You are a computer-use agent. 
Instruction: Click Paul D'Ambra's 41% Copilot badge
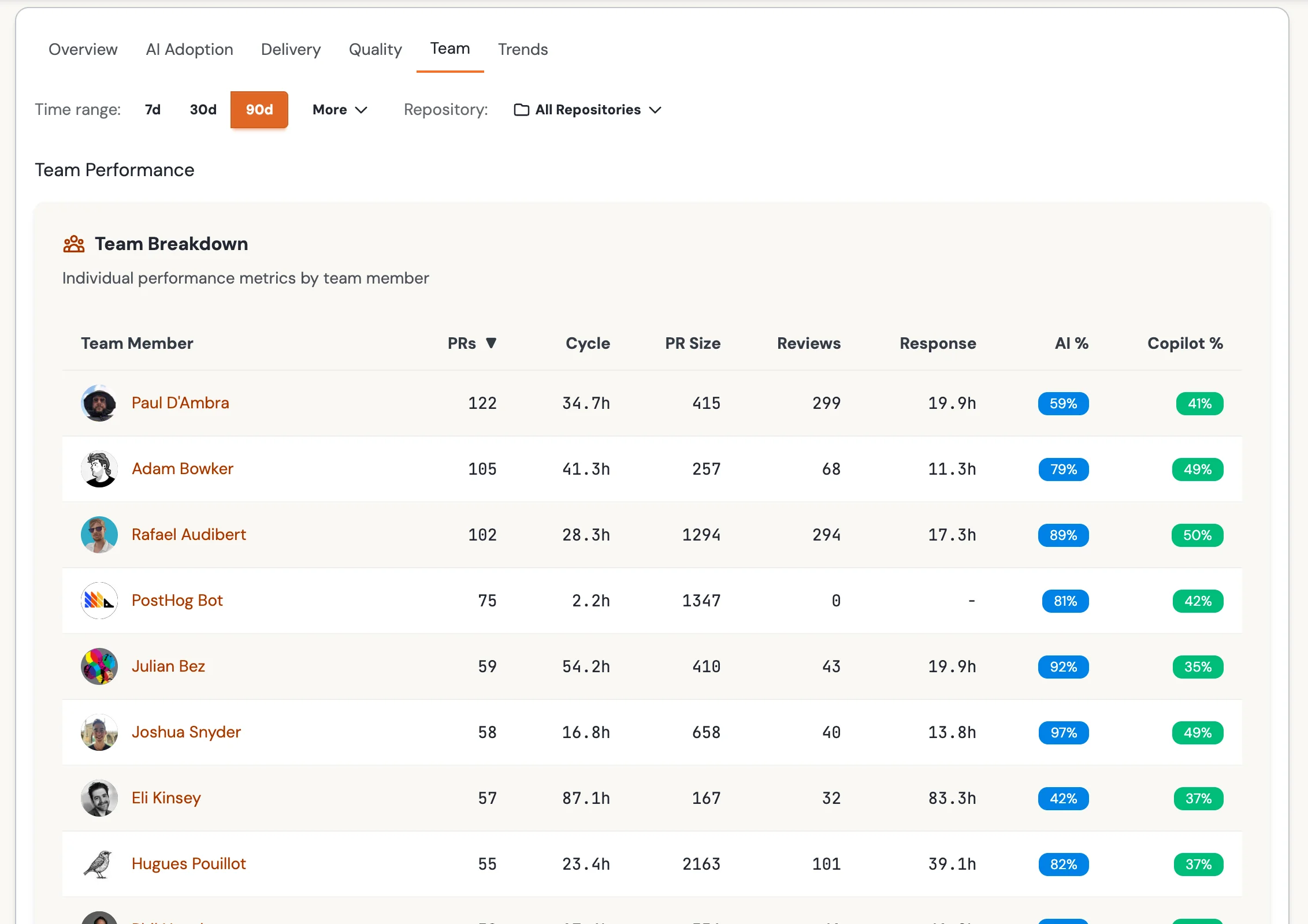(1199, 404)
